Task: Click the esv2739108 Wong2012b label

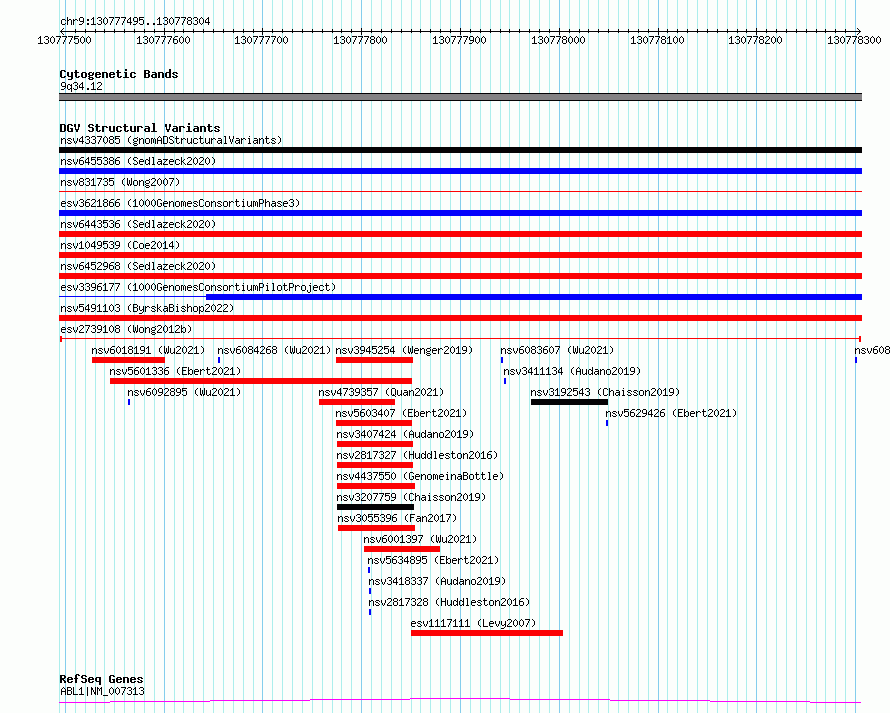Action: coord(126,329)
